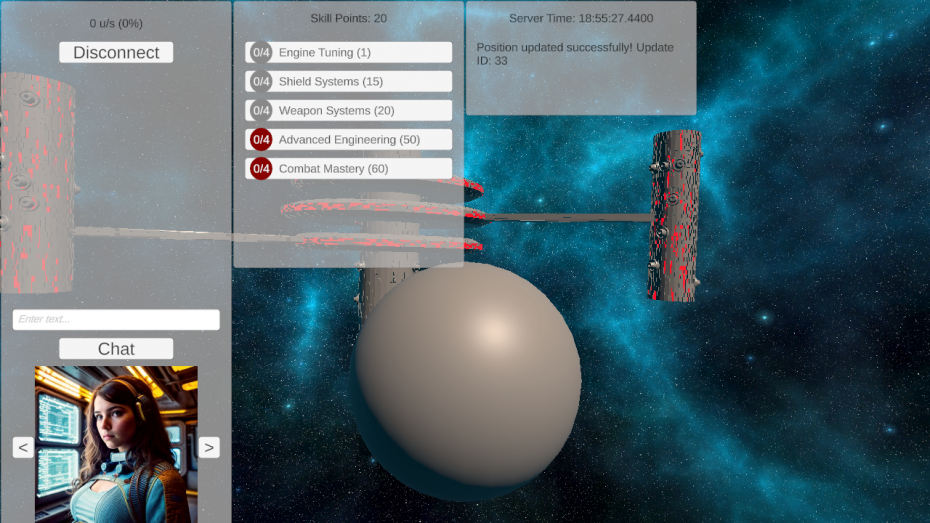Screen dimensions: 930x523
Task: Click the Server Time readout
Action: pos(580,19)
